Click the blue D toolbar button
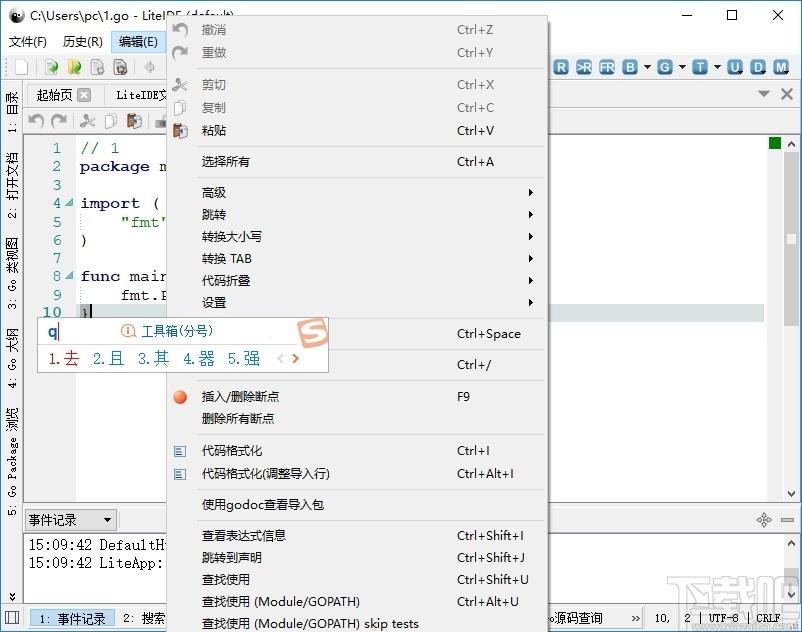802x632 pixels. pos(758,67)
